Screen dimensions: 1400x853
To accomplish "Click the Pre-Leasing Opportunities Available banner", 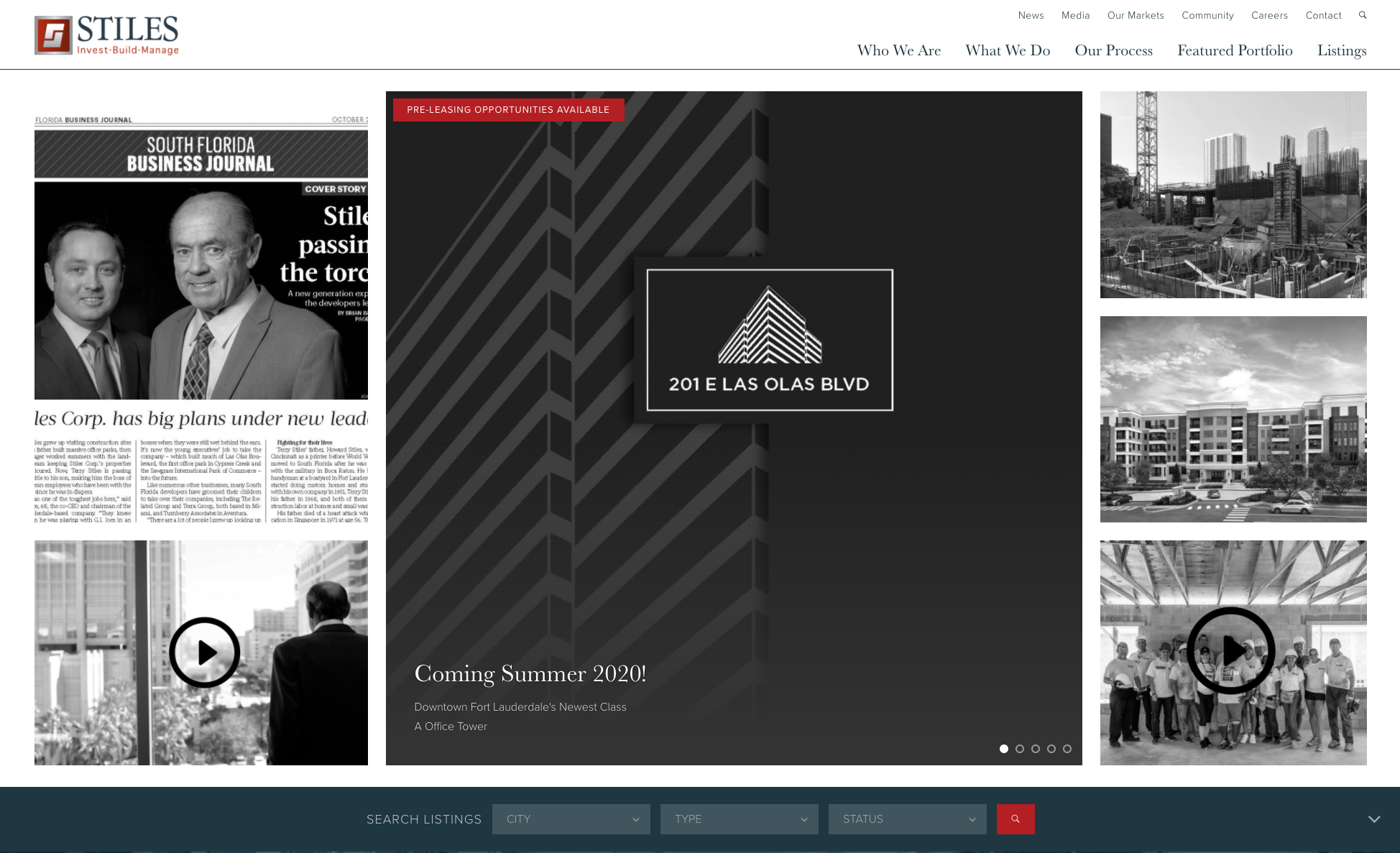I will 508,110.
